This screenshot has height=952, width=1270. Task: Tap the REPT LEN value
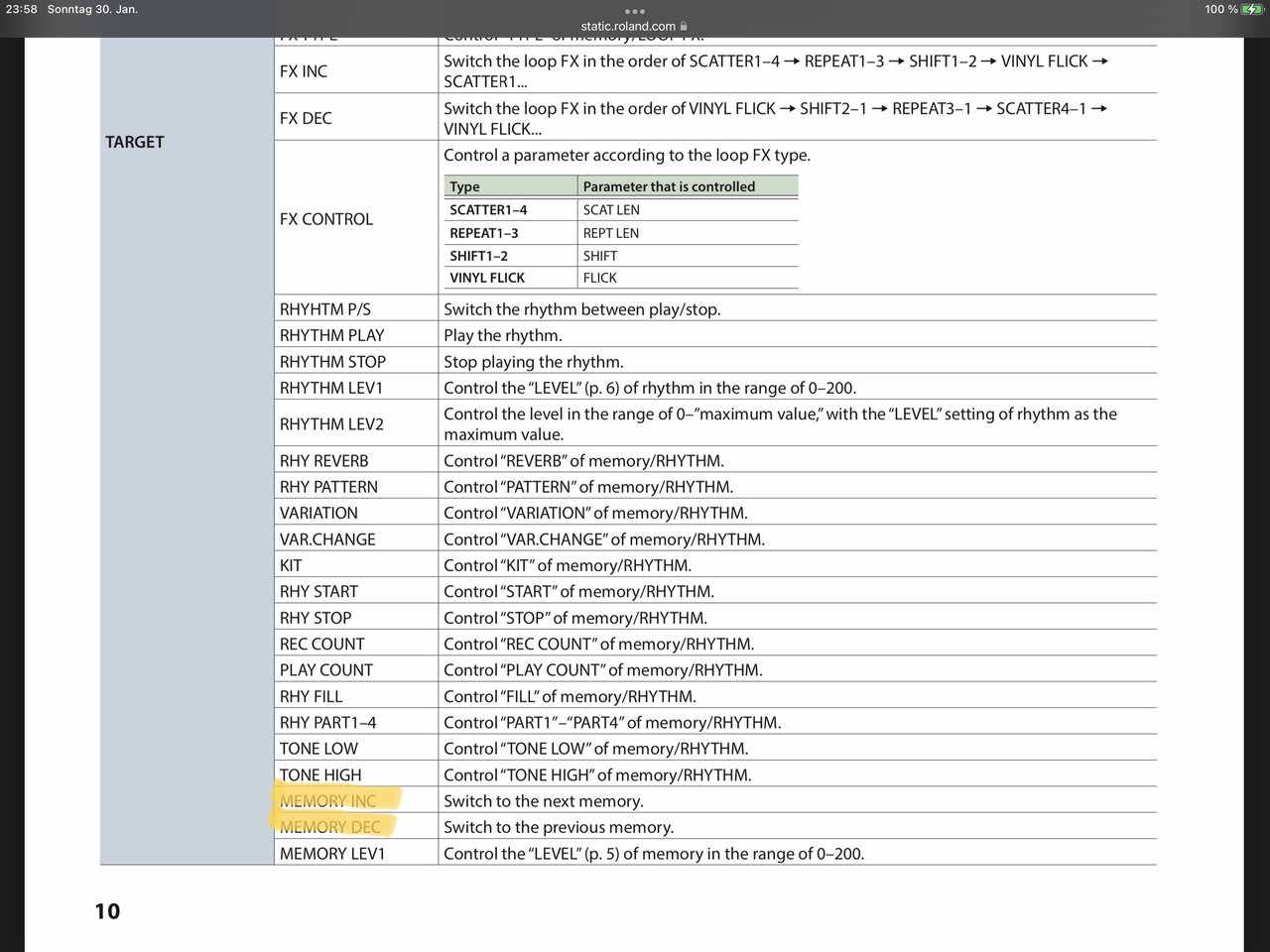[x=611, y=233]
